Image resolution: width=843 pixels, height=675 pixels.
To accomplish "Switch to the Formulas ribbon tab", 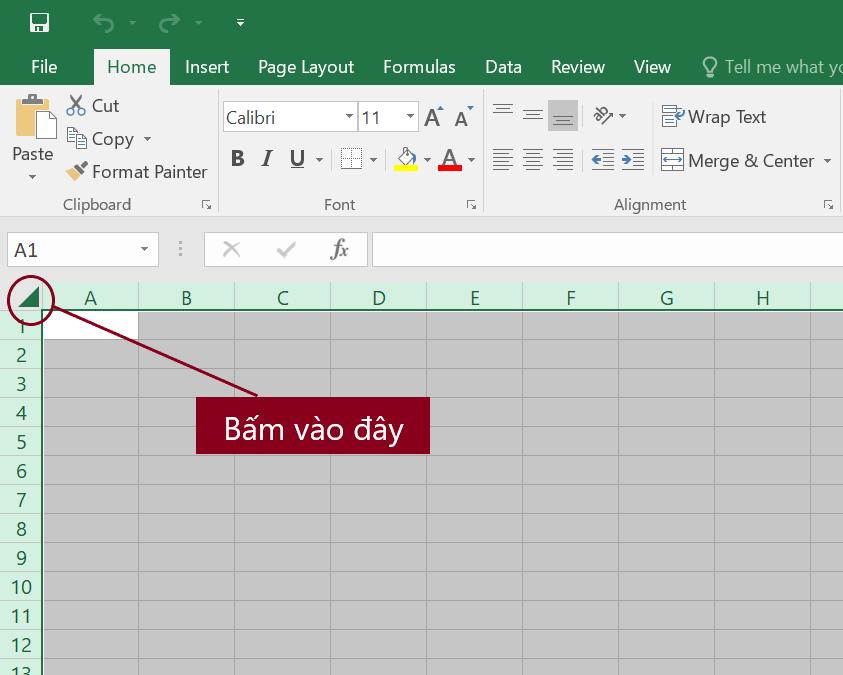I will point(419,66).
